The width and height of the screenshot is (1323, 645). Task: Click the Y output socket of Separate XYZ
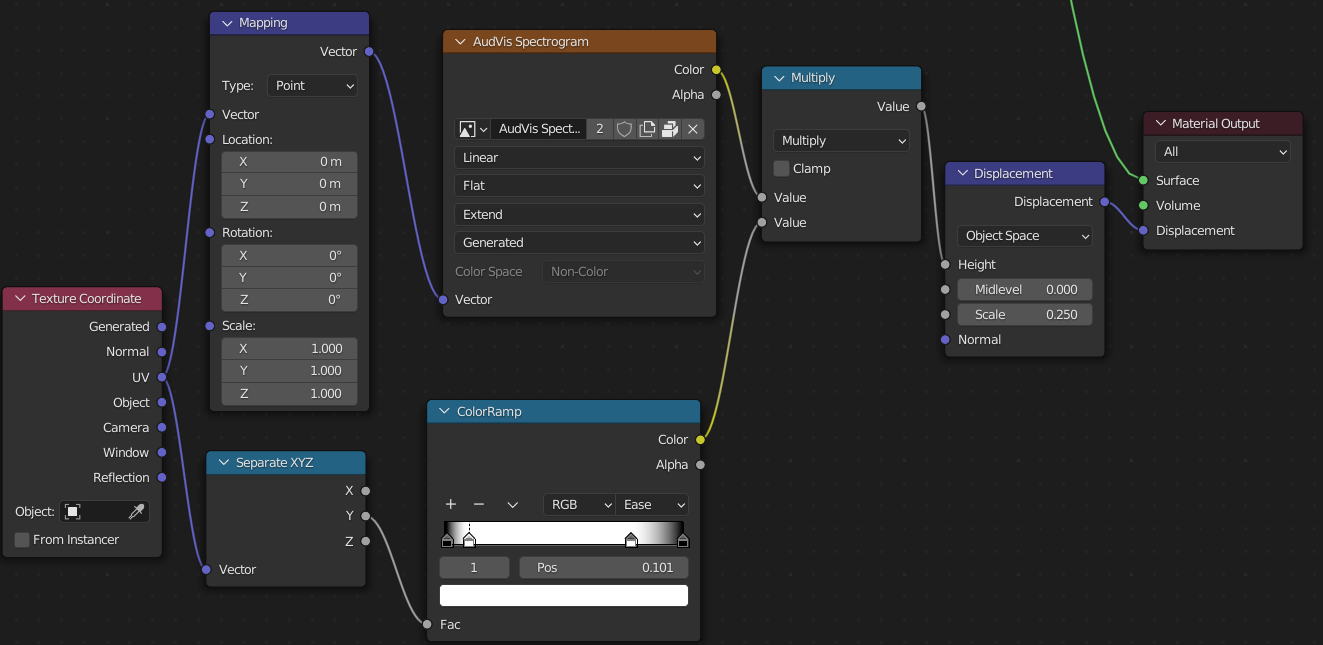(x=366, y=516)
